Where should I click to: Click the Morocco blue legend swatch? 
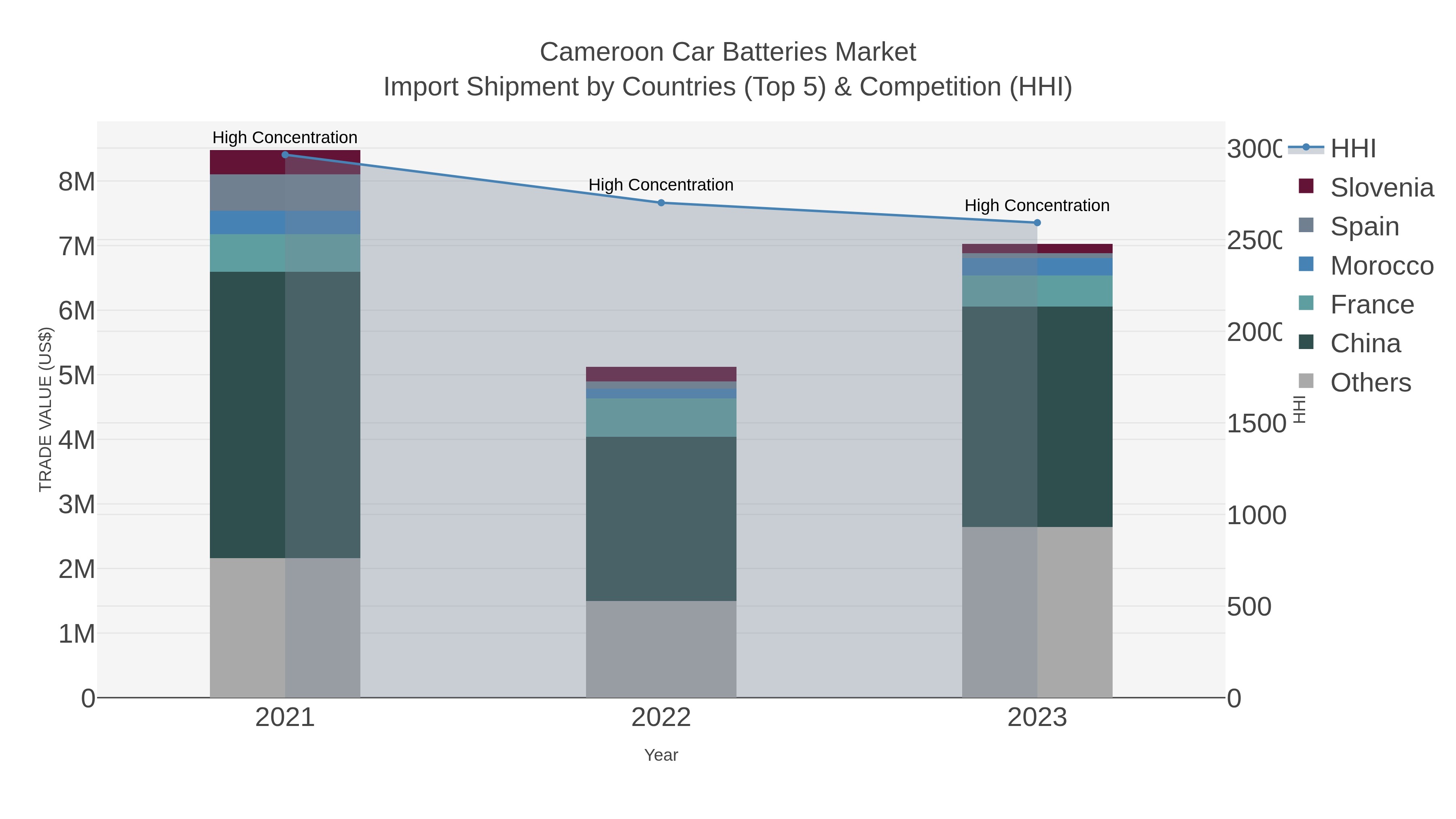(x=1306, y=264)
